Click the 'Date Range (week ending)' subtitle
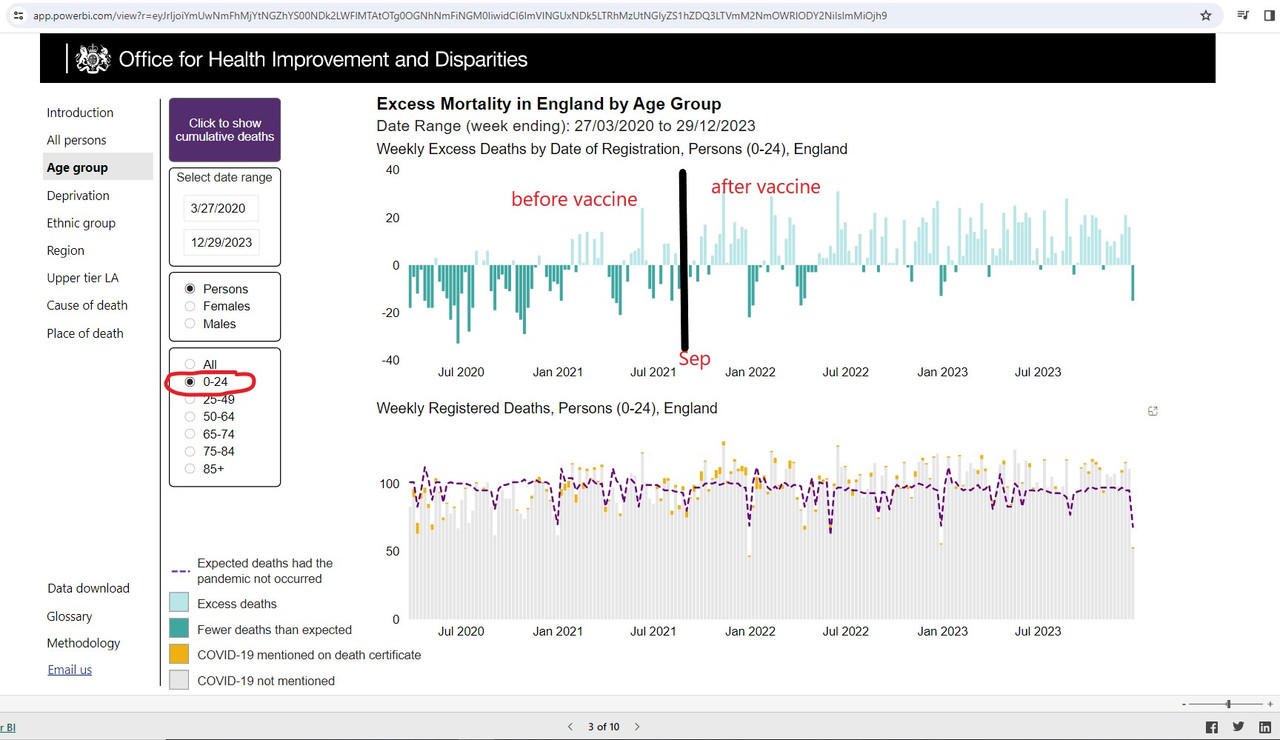This screenshot has height=740, width=1280. coord(566,126)
